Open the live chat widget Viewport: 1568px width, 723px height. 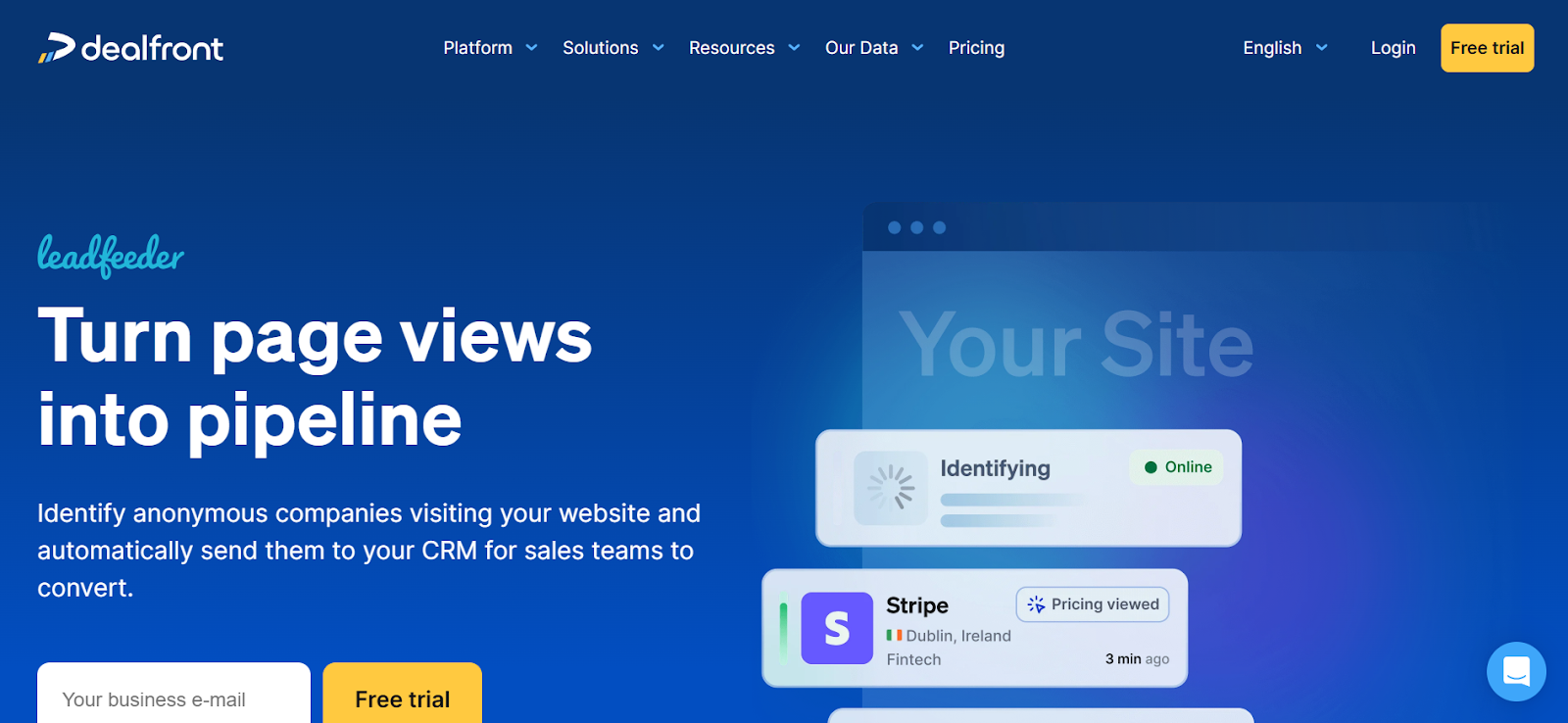click(x=1516, y=671)
